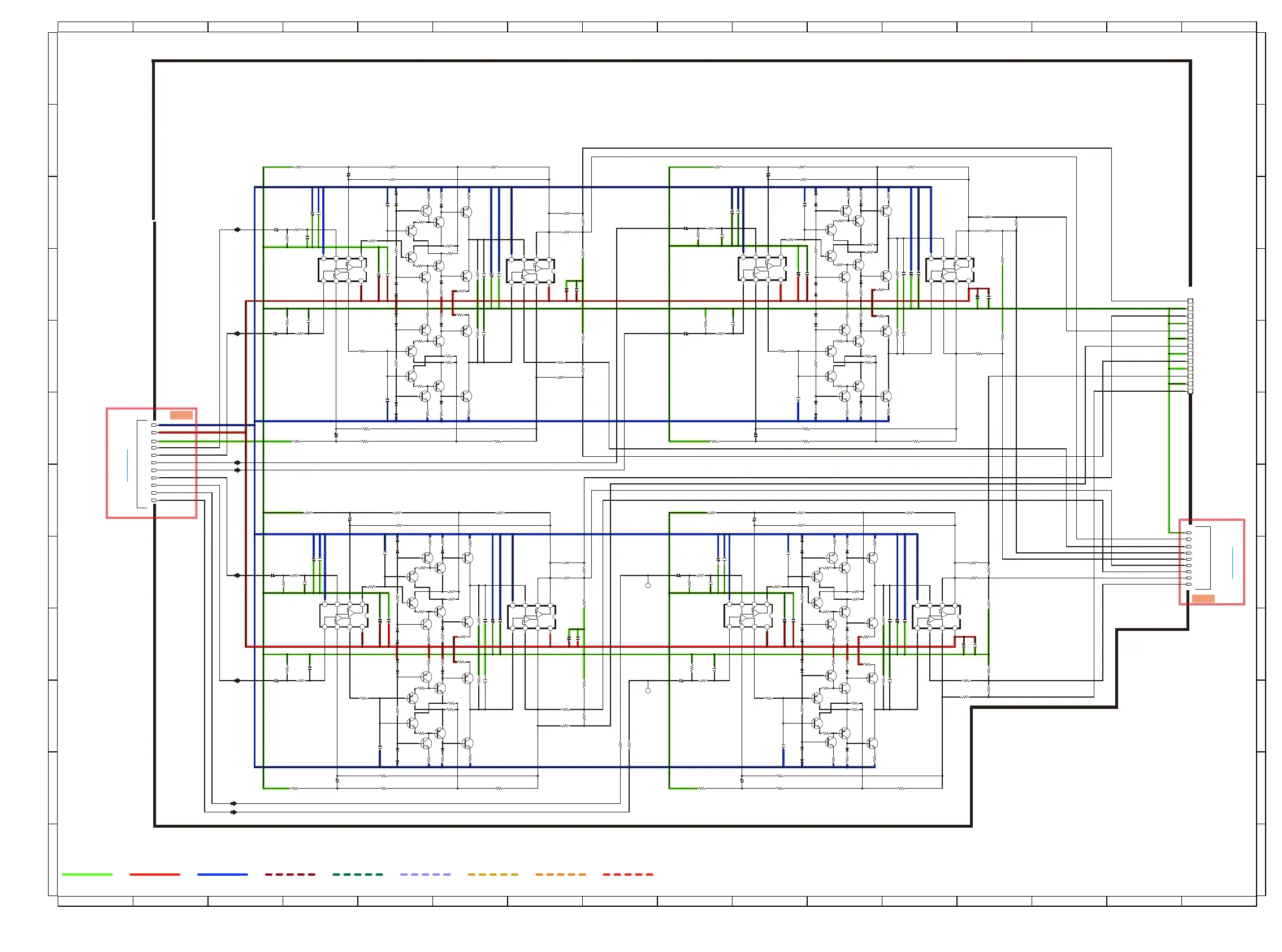Choose the dashed bright red legend line
This screenshot has height=952, width=1282.
click(628, 875)
